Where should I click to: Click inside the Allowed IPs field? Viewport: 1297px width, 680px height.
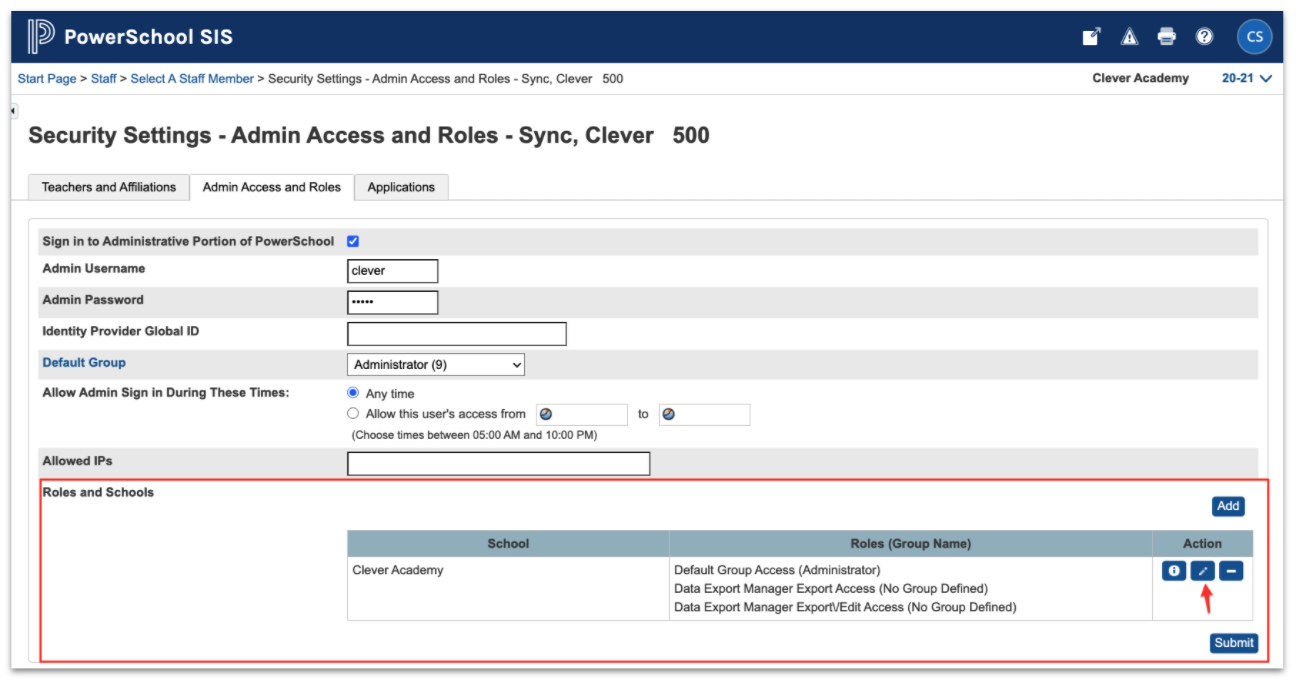(498, 463)
